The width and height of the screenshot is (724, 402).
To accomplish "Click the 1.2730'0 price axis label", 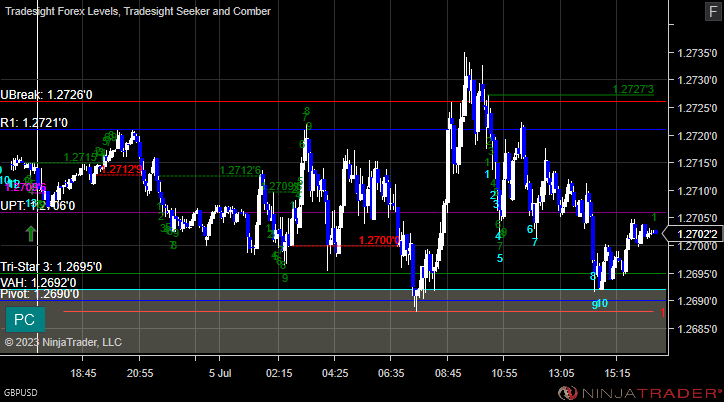I will coord(697,80).
